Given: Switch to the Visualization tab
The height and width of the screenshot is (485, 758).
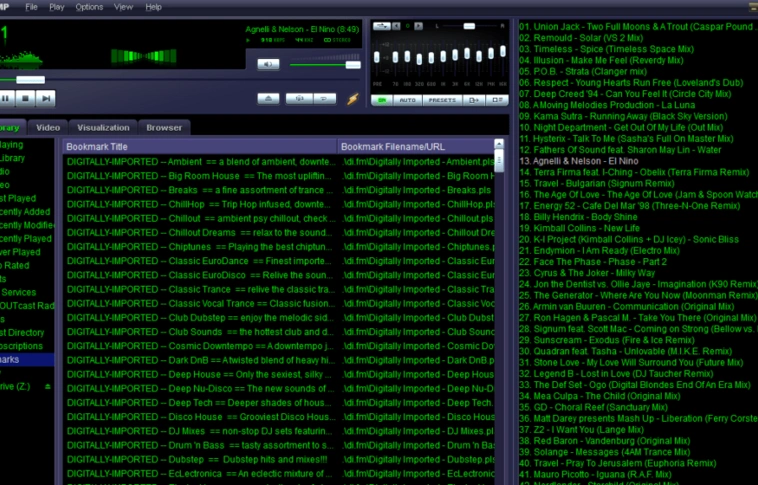Looking at the screenshot, I should tap(103, 128).
